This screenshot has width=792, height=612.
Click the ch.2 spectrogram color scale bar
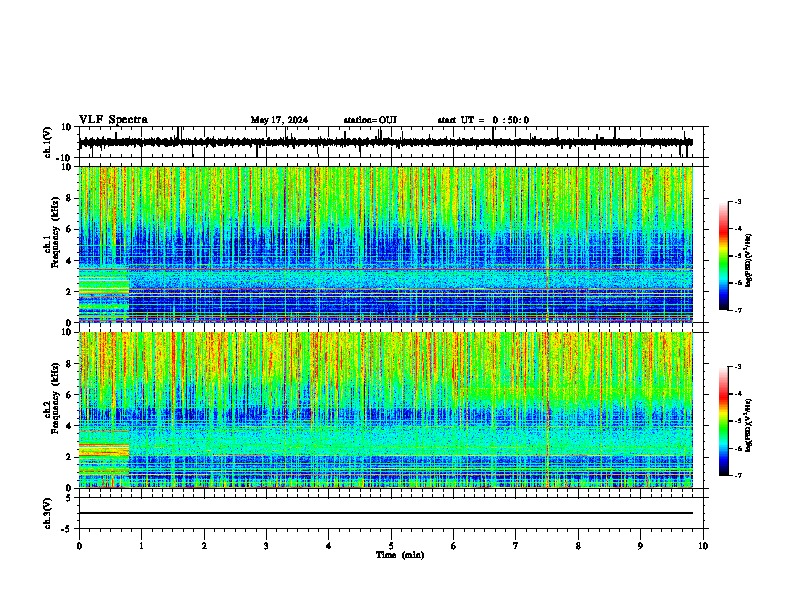724,421
